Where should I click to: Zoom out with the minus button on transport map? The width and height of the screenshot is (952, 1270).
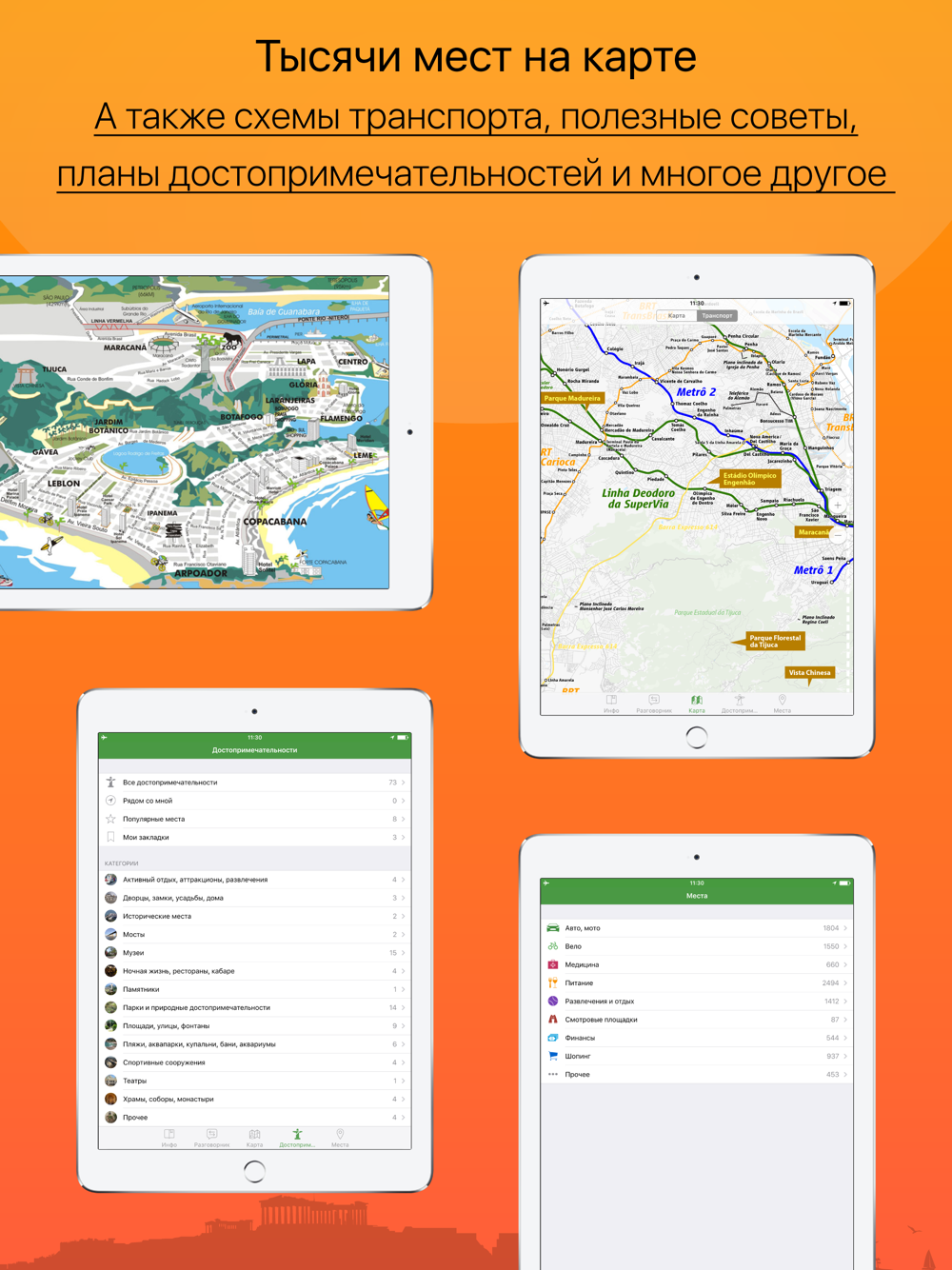click(839, 536)
